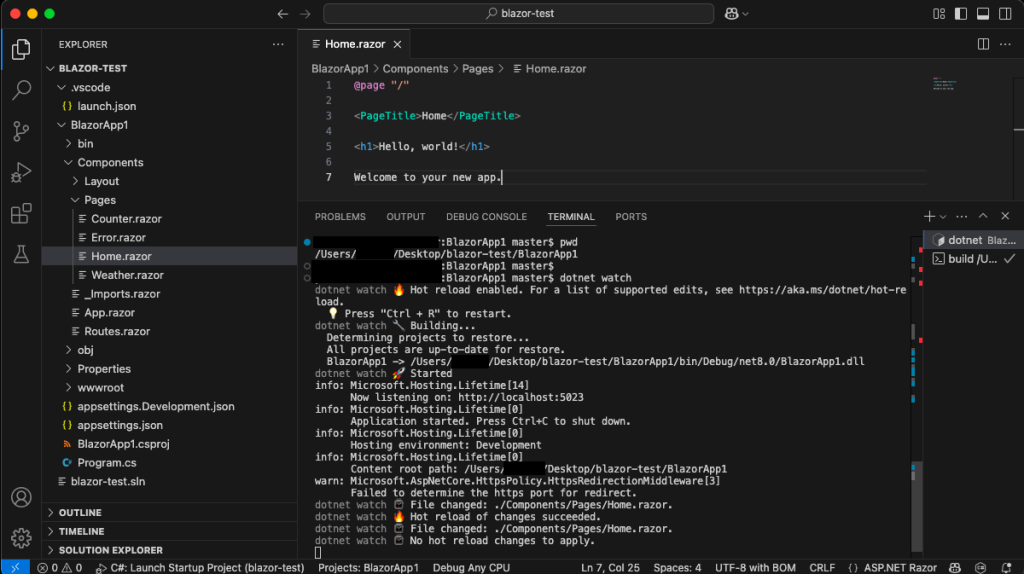The height and width of the screenshot is (574, 1024).
Task: Open the Accounts menu icon
Action: pos(21,498)
